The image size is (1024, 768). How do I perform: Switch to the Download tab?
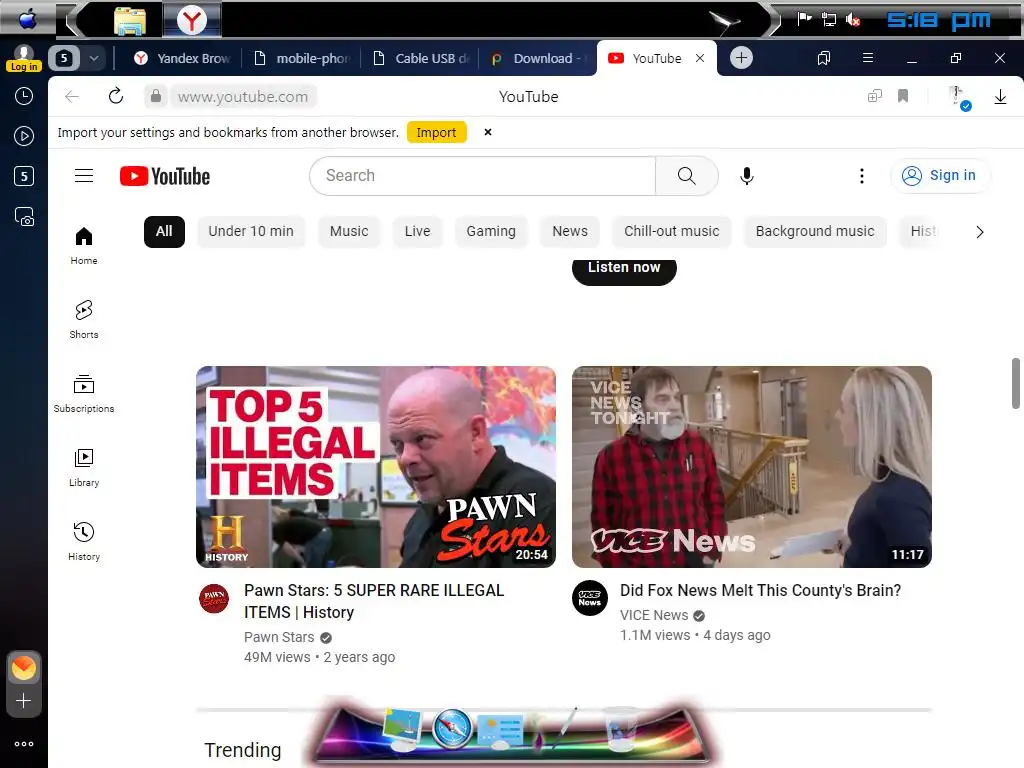(538, 58)
